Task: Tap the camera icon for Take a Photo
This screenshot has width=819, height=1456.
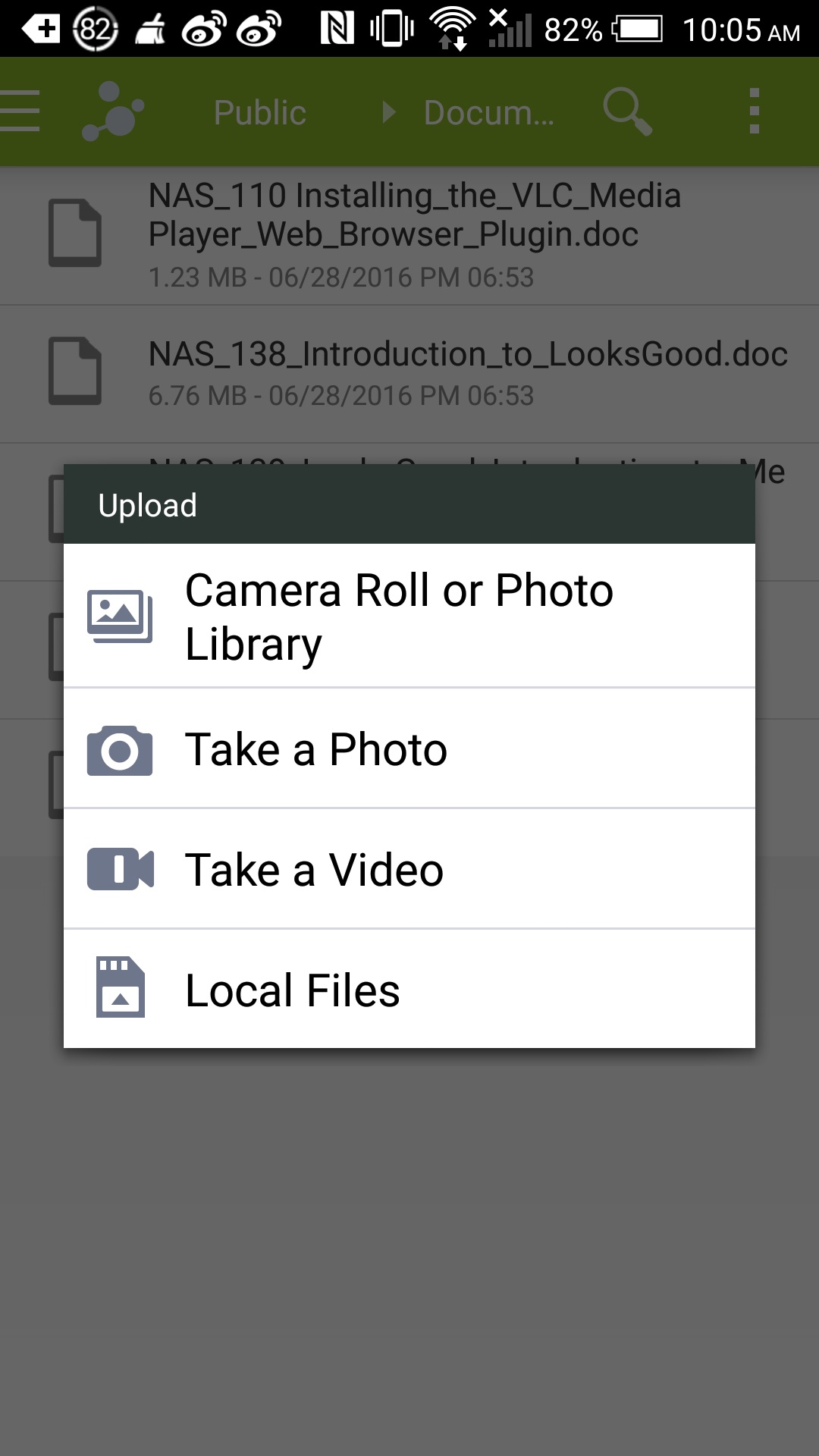Action: 120,750
